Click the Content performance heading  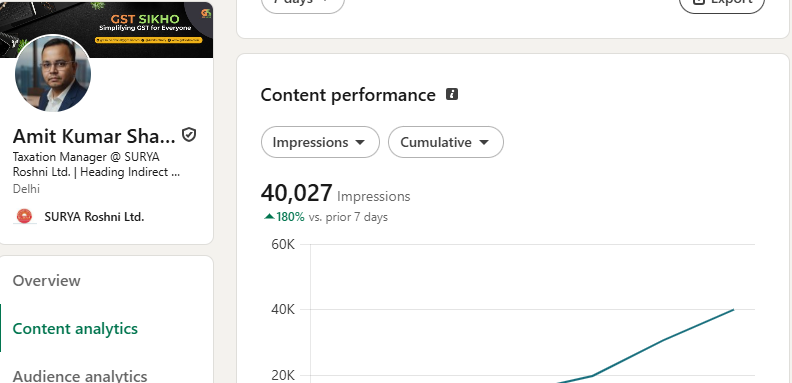(348, 94)
